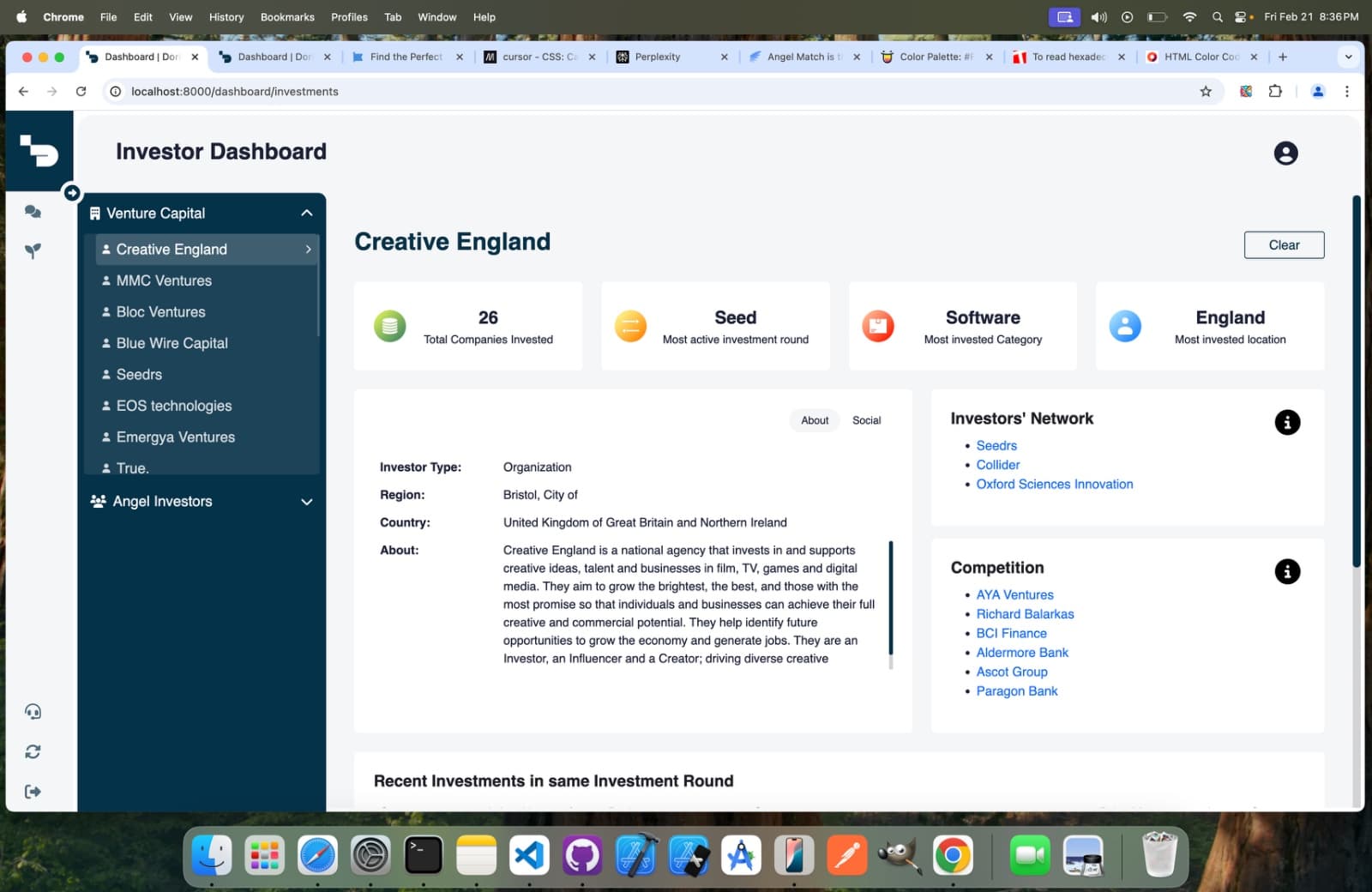Screen dimensions: 1372x892
Task: Open Finder from the Dock
Action: tap(211, 855)
